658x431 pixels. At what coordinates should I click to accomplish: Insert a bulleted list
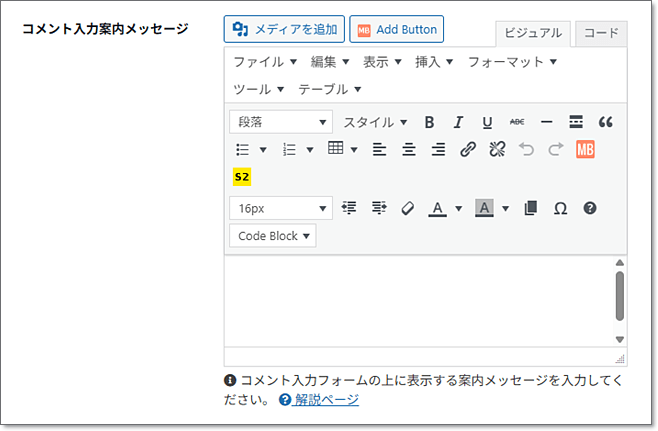[x=243, y=149]
